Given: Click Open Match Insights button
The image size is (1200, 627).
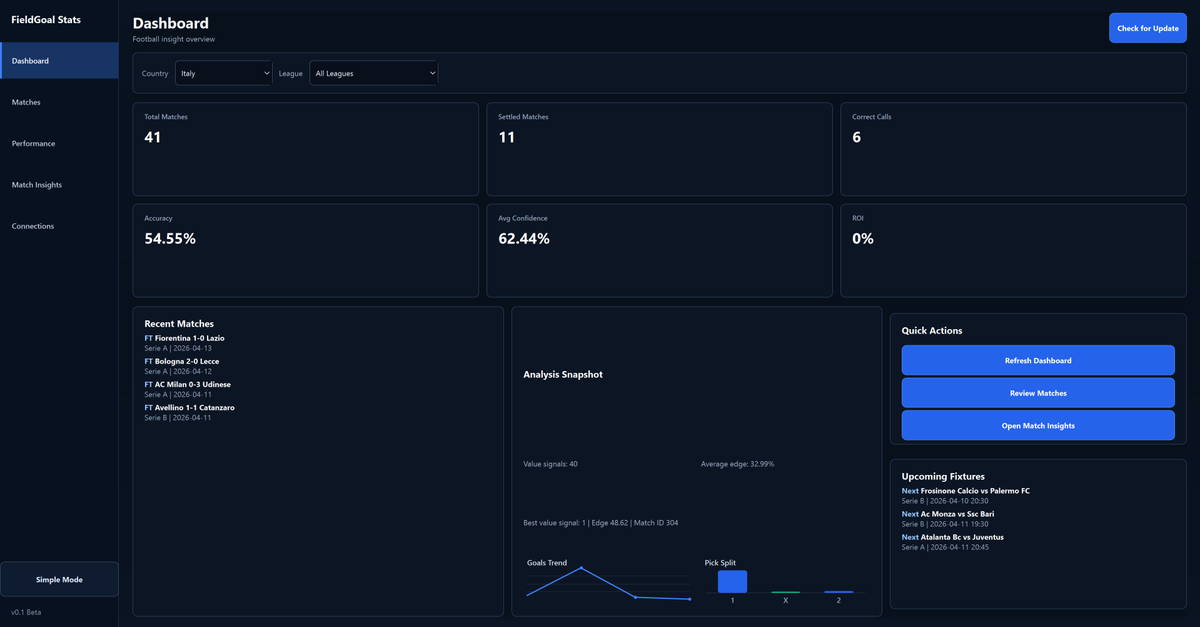Looking at the screenshot, I should [1038, 426].
